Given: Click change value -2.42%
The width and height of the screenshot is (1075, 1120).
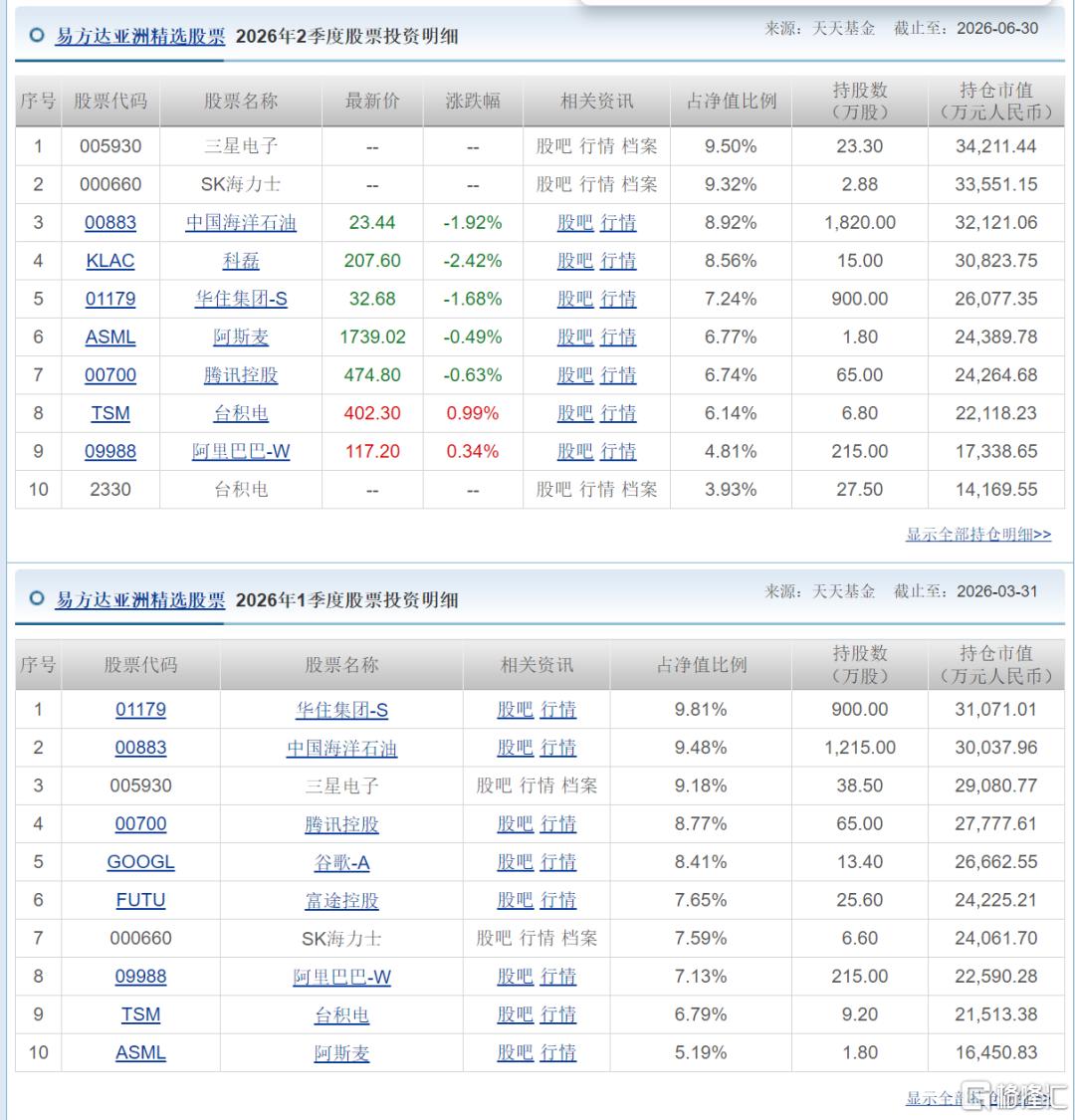Looking at the screenshot, I should point(473,261).
